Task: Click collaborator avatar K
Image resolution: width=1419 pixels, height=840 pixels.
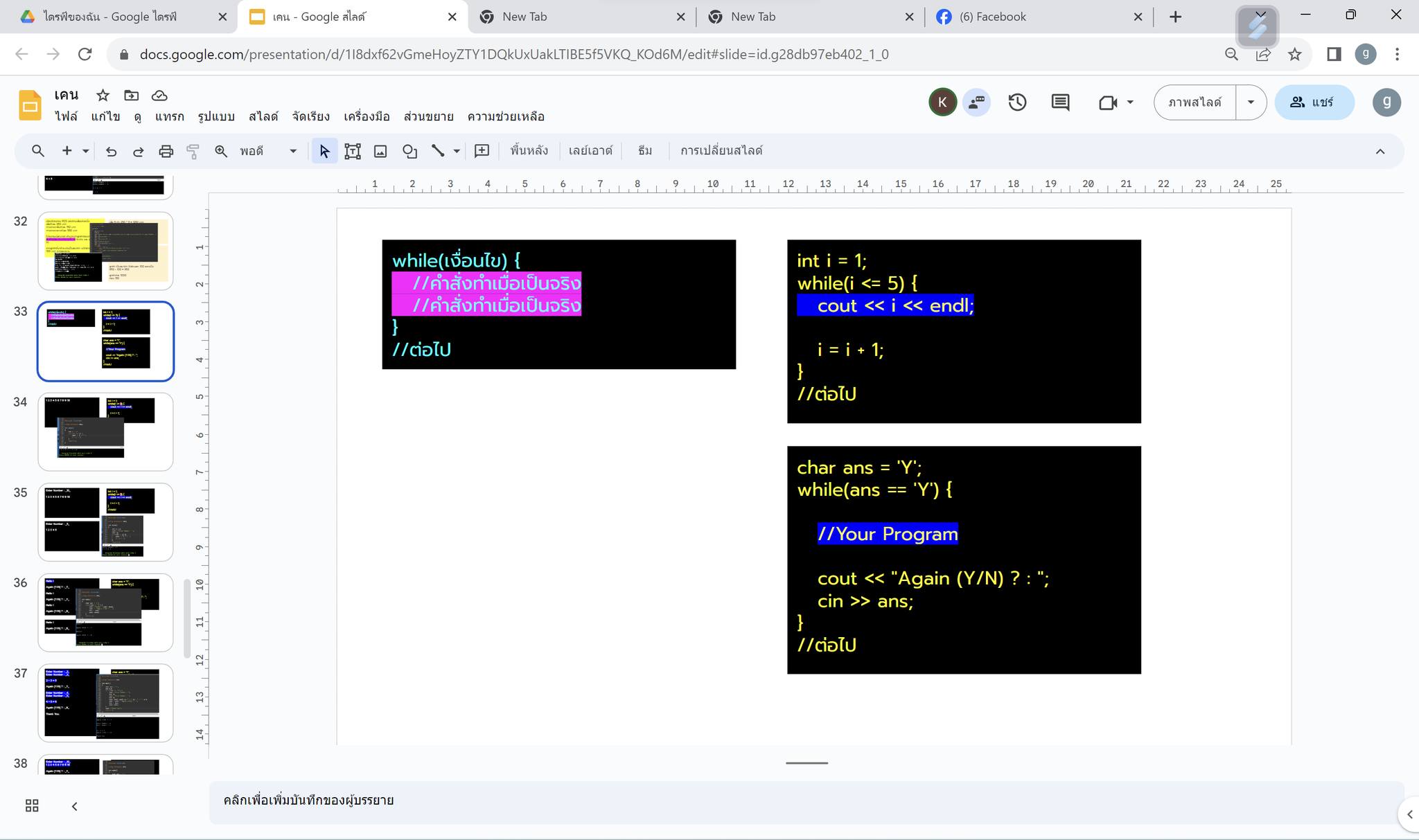Action: pyautogui.click(x=942, y=102)
